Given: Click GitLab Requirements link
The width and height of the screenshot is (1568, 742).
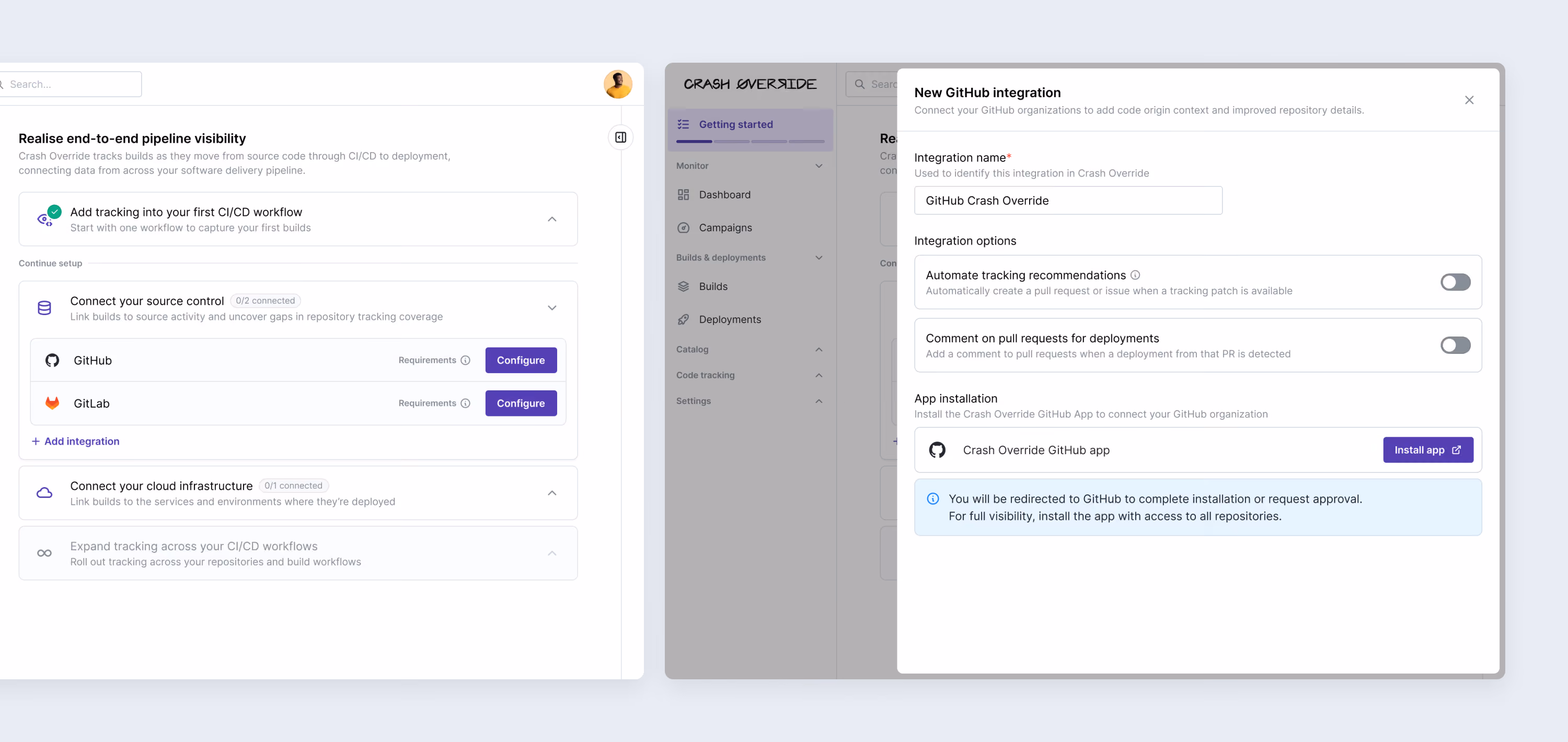Looking at the screenshot, I should pos(428,403).
